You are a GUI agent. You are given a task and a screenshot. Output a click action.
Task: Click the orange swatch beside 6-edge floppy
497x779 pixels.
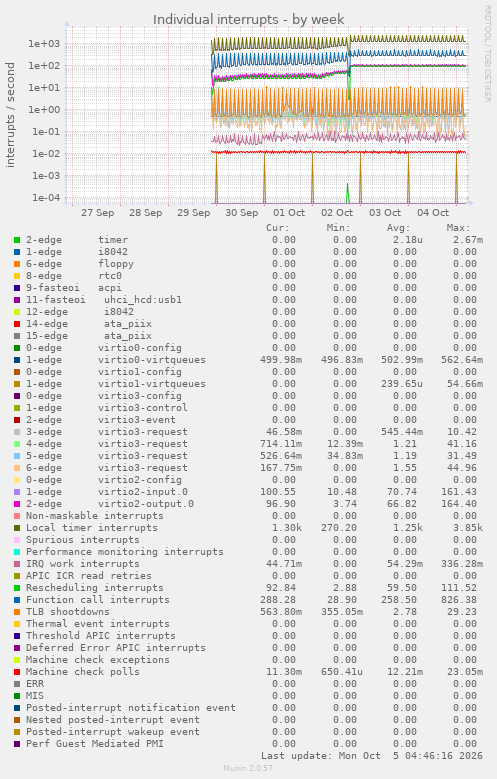point(17,264)
